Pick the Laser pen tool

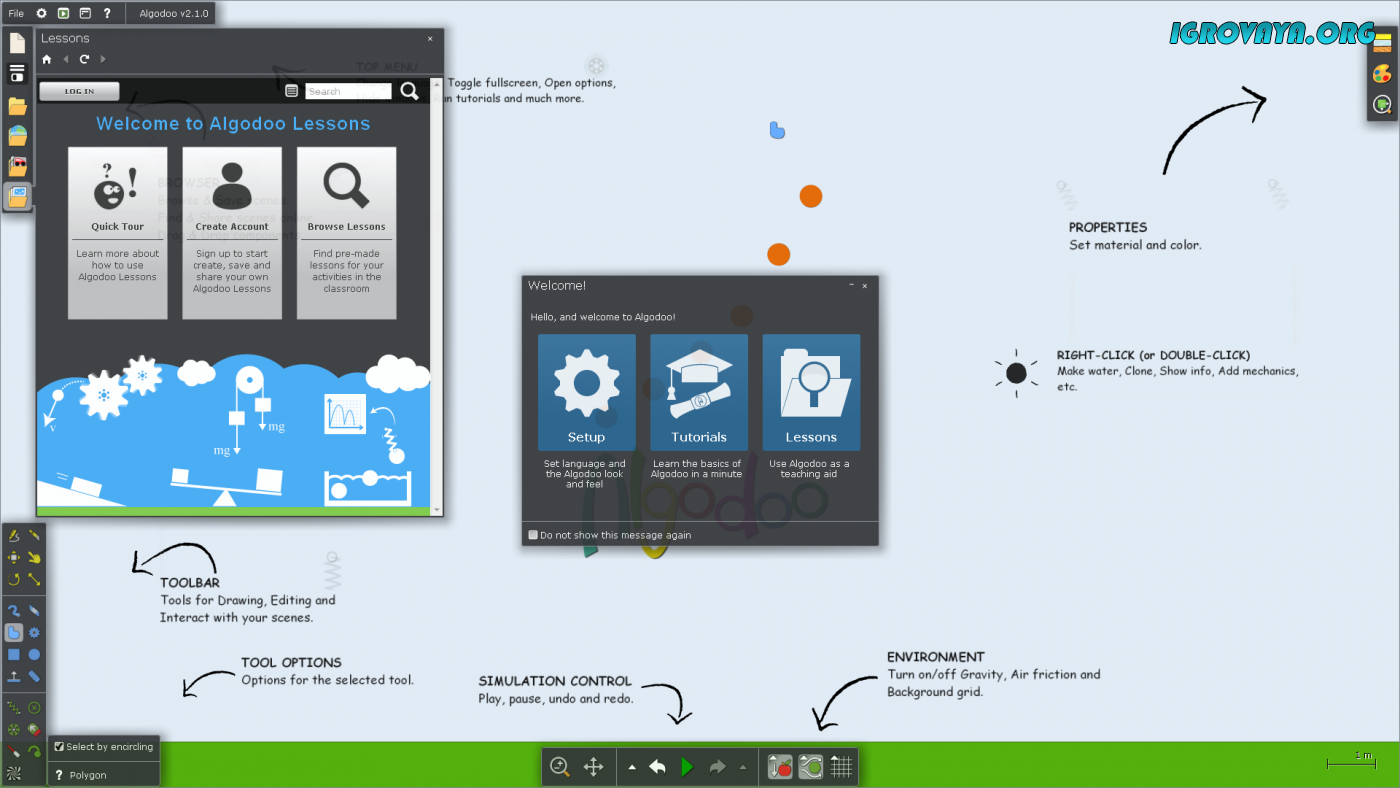[14, 751]
